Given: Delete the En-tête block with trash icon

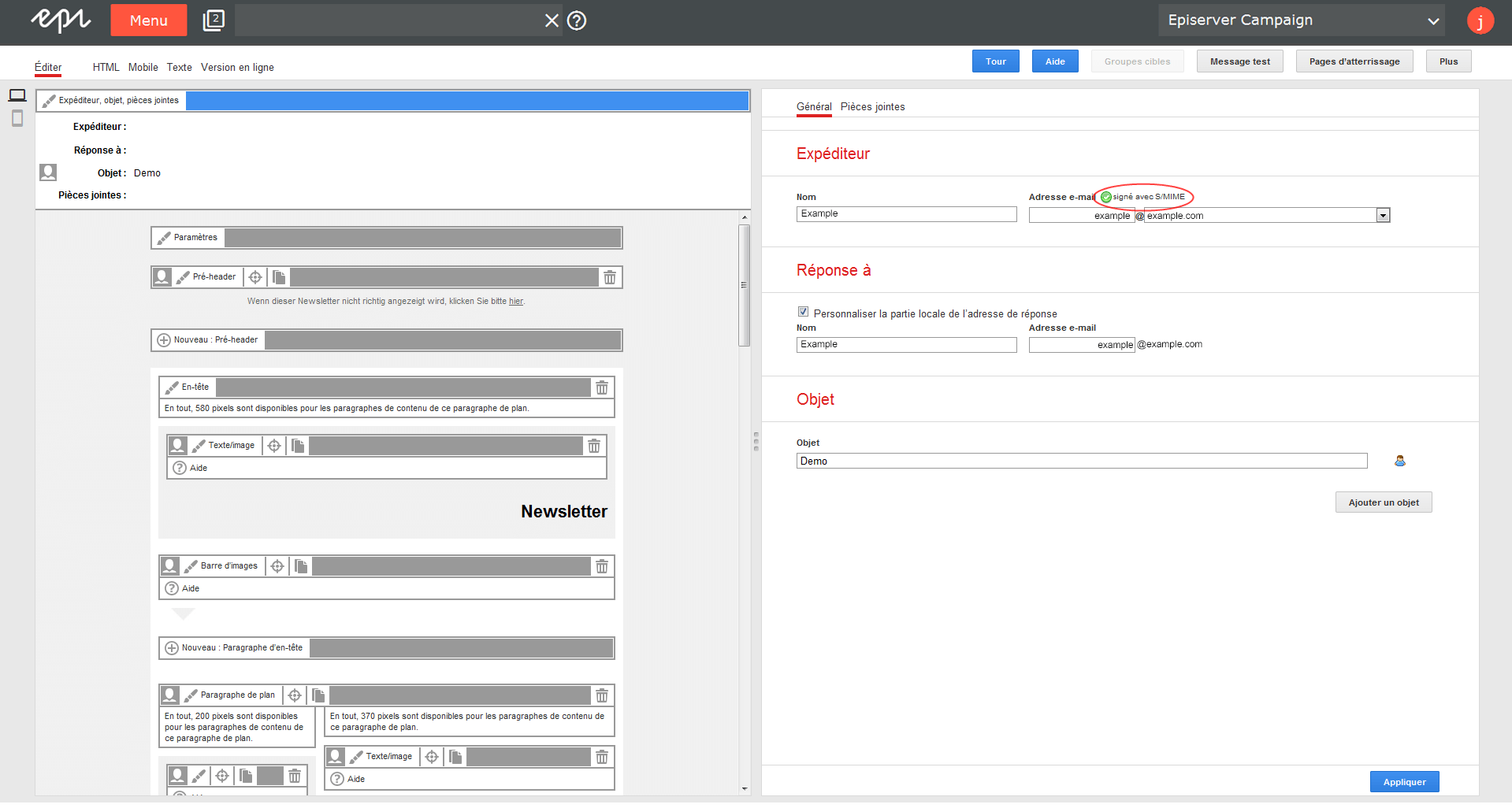Looking at the screenshot, I should [x=602, y=387].
